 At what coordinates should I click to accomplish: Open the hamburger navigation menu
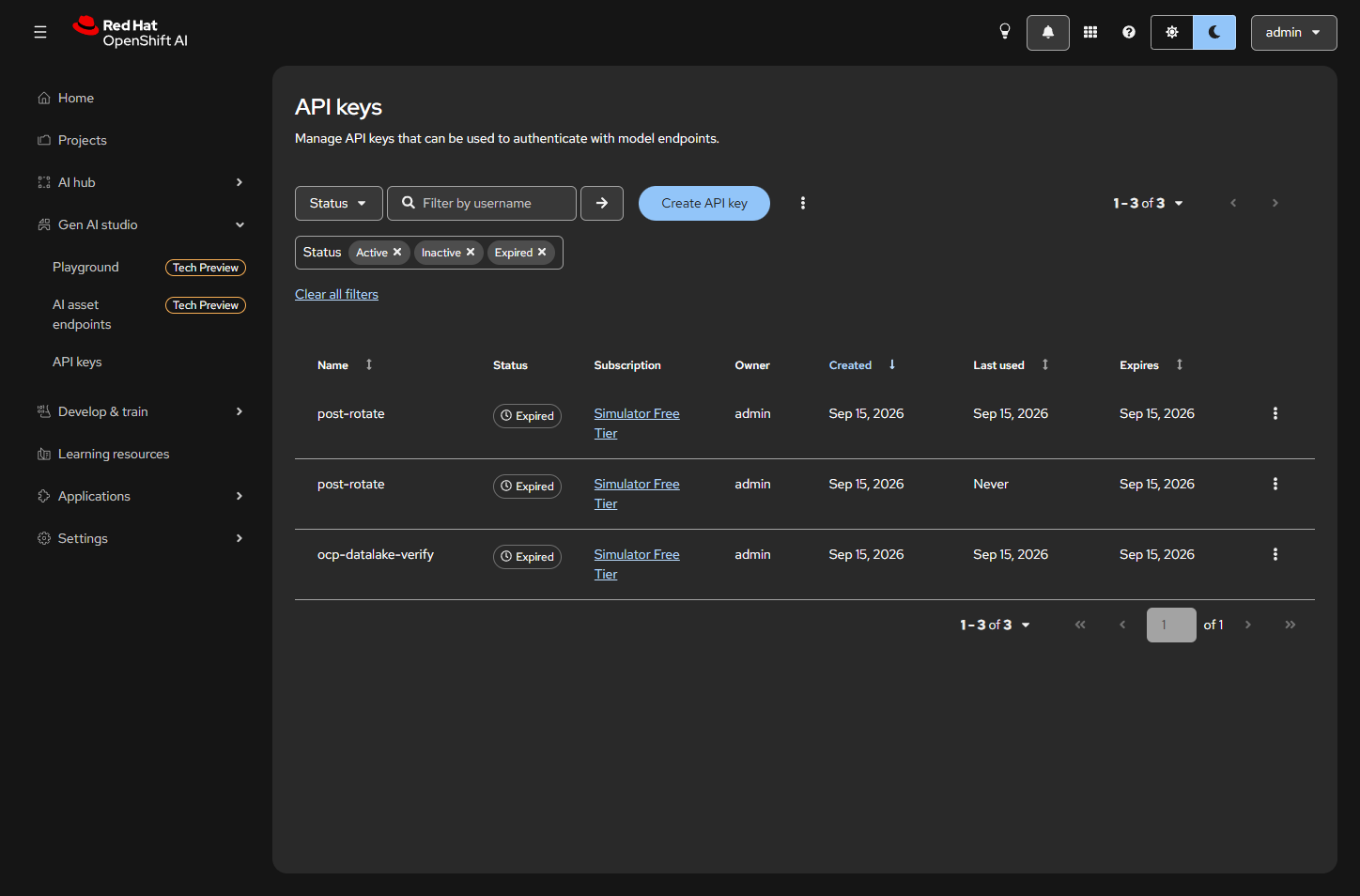pyautogui.click(x=40, y=33)
